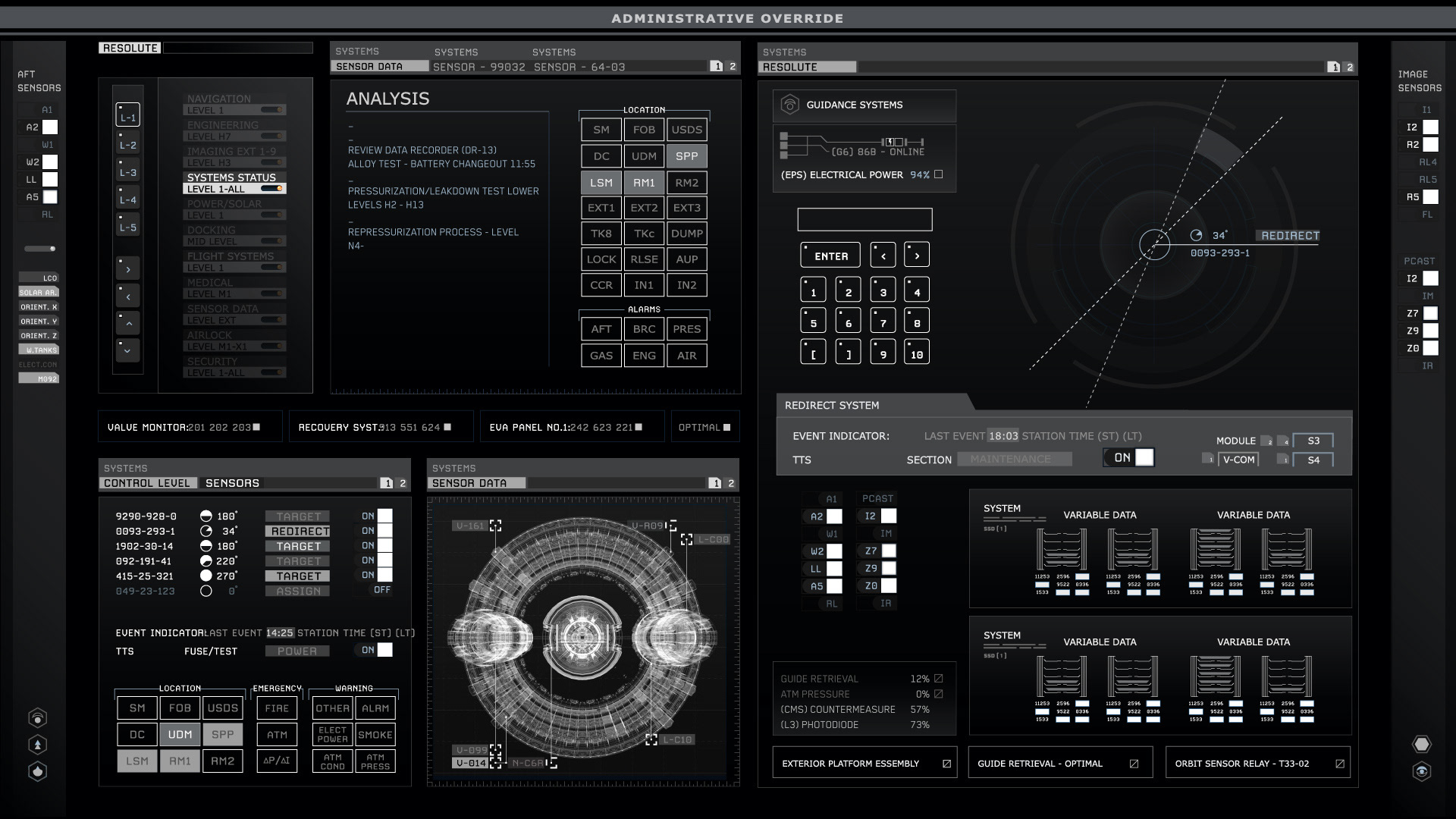Image resolution: width=1456 pixels, height=819 pixels.
Task: Click the Guidance Systems hexagon icon
Action: [789, 105]
